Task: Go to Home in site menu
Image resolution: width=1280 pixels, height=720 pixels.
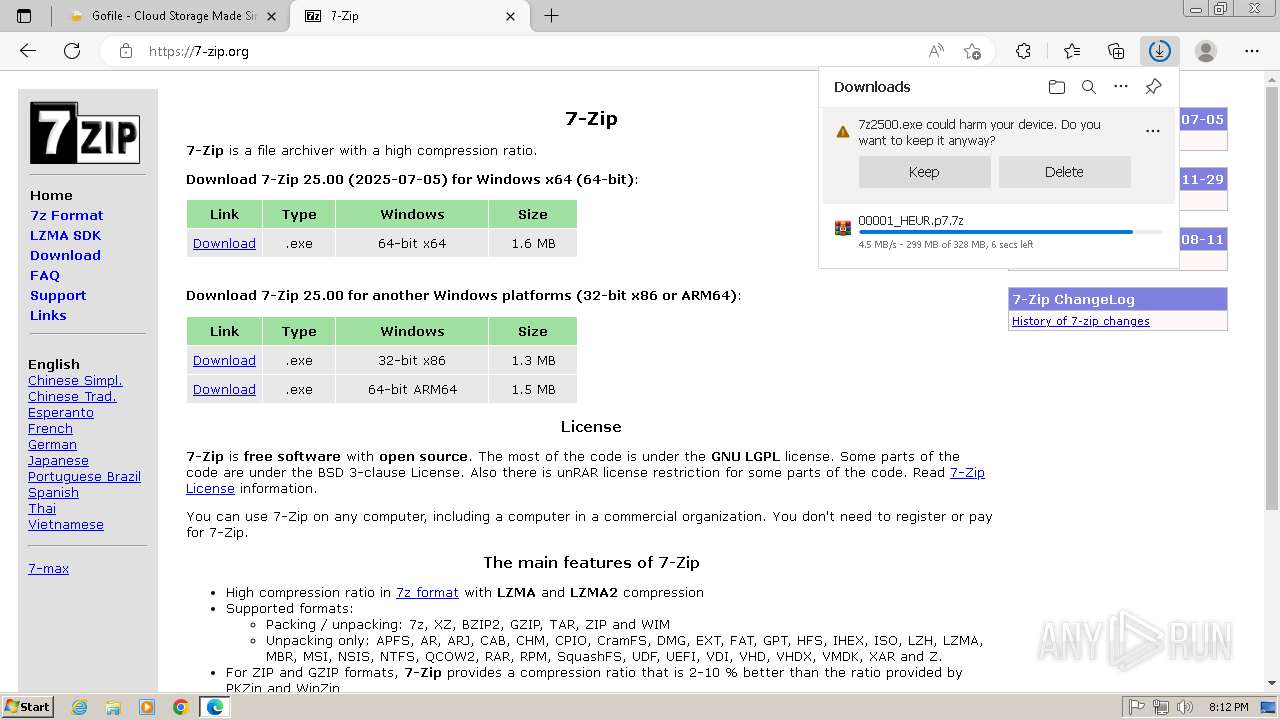Action: pyautogui.click(x=51, y=195)
